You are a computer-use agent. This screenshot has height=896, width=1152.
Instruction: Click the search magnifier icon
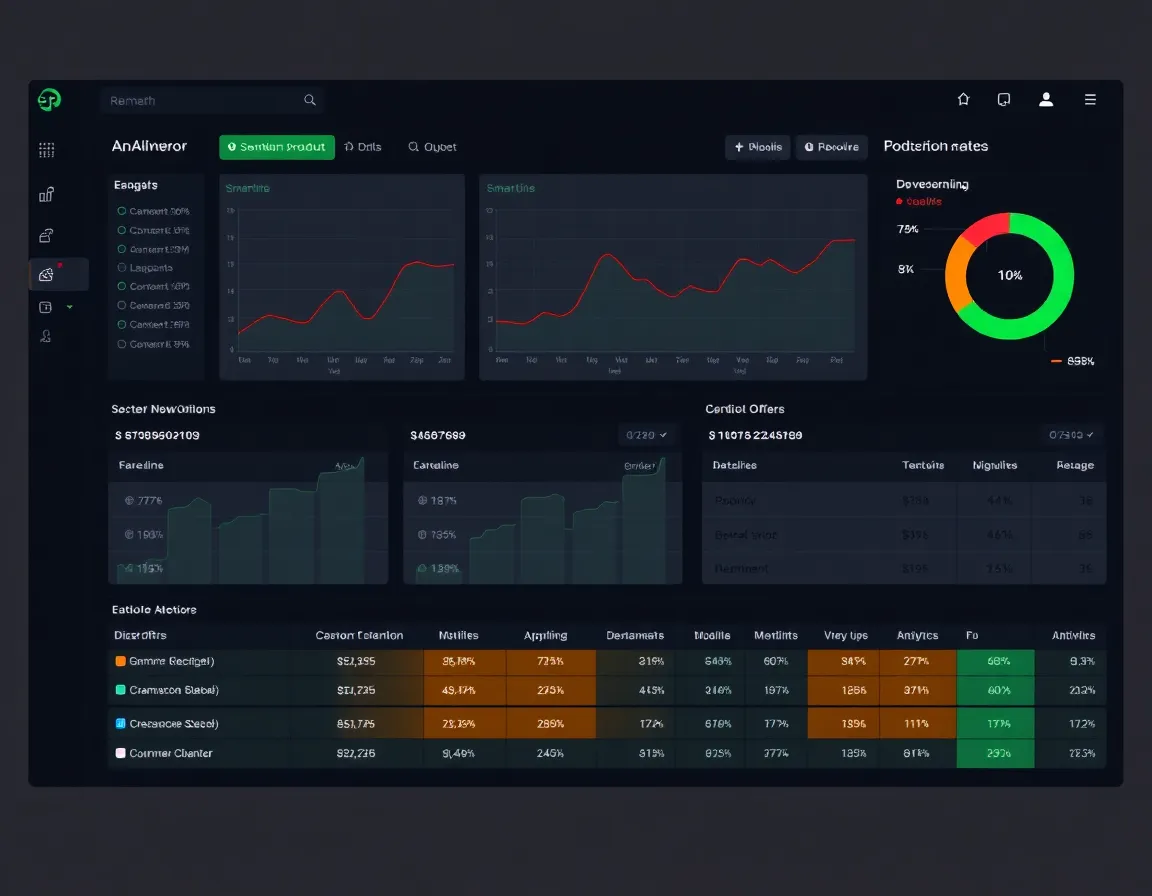pyautogui.click(x=310, y=100)
